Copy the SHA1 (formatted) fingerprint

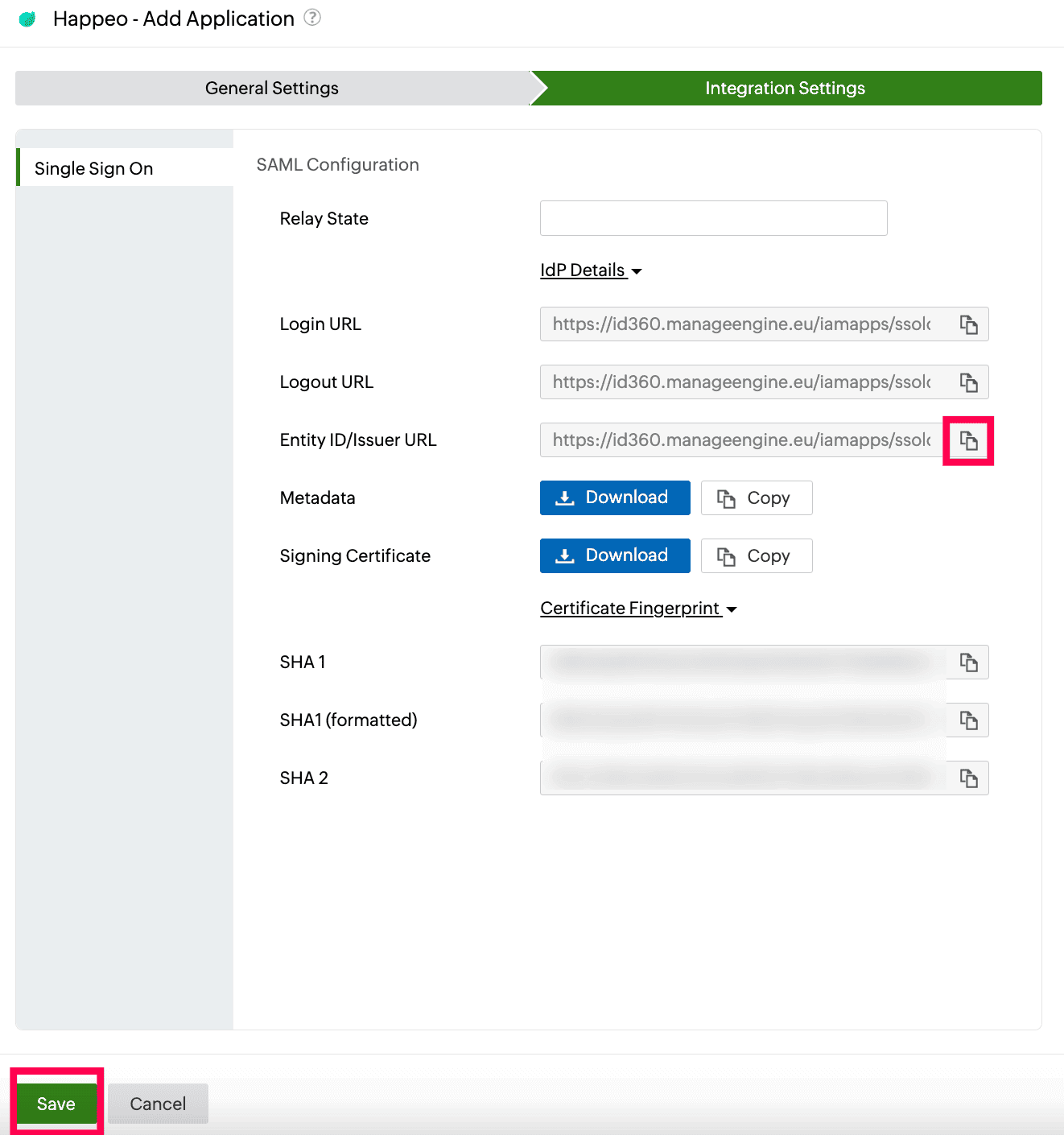click(x=968, y=720)
